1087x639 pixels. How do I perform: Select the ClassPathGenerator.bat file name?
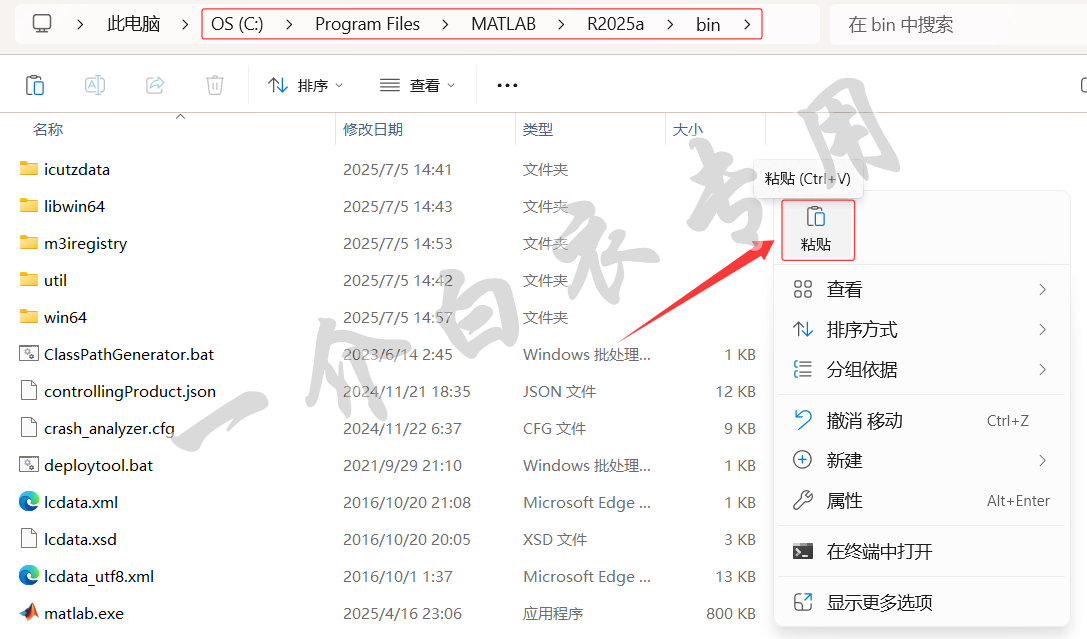(x=129, y=354)
